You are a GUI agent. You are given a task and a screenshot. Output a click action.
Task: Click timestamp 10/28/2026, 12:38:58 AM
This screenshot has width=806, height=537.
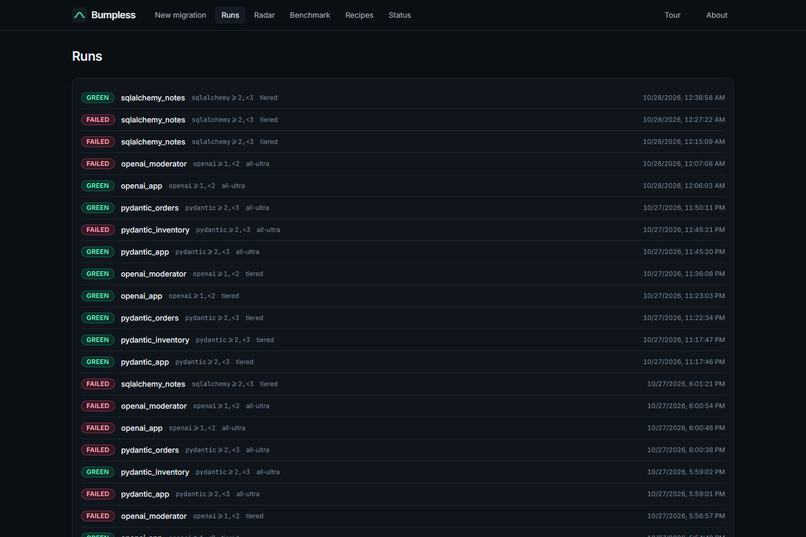coord(684,98)
